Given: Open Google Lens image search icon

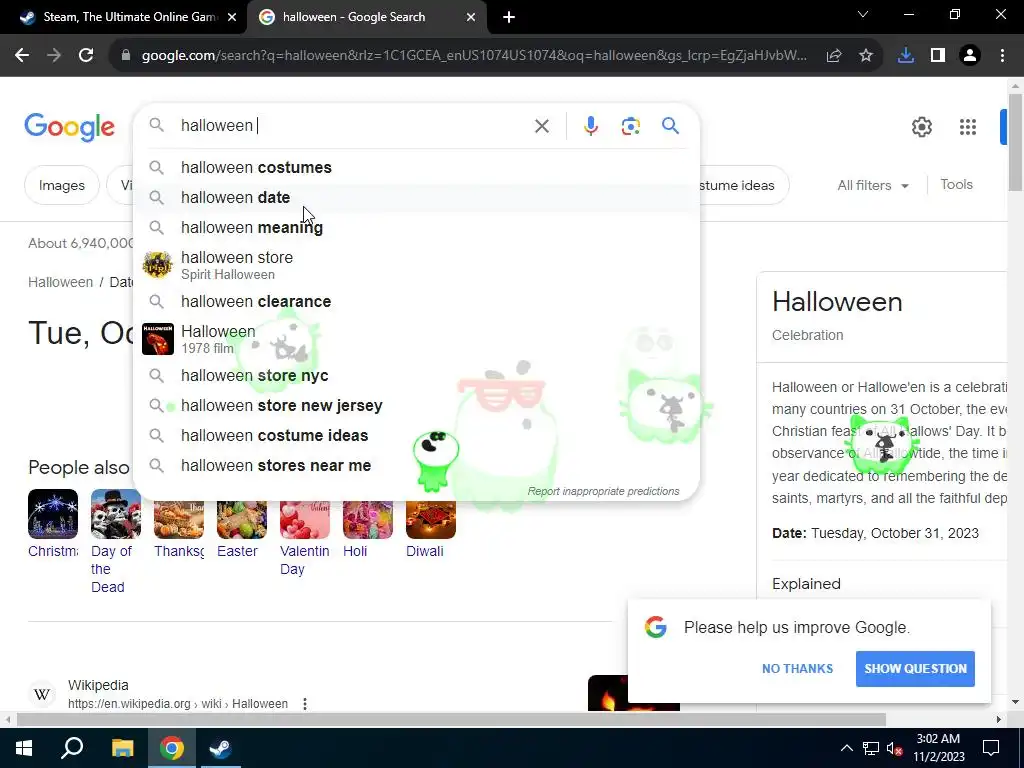Looking at the screenshot, I should point(630,126).
